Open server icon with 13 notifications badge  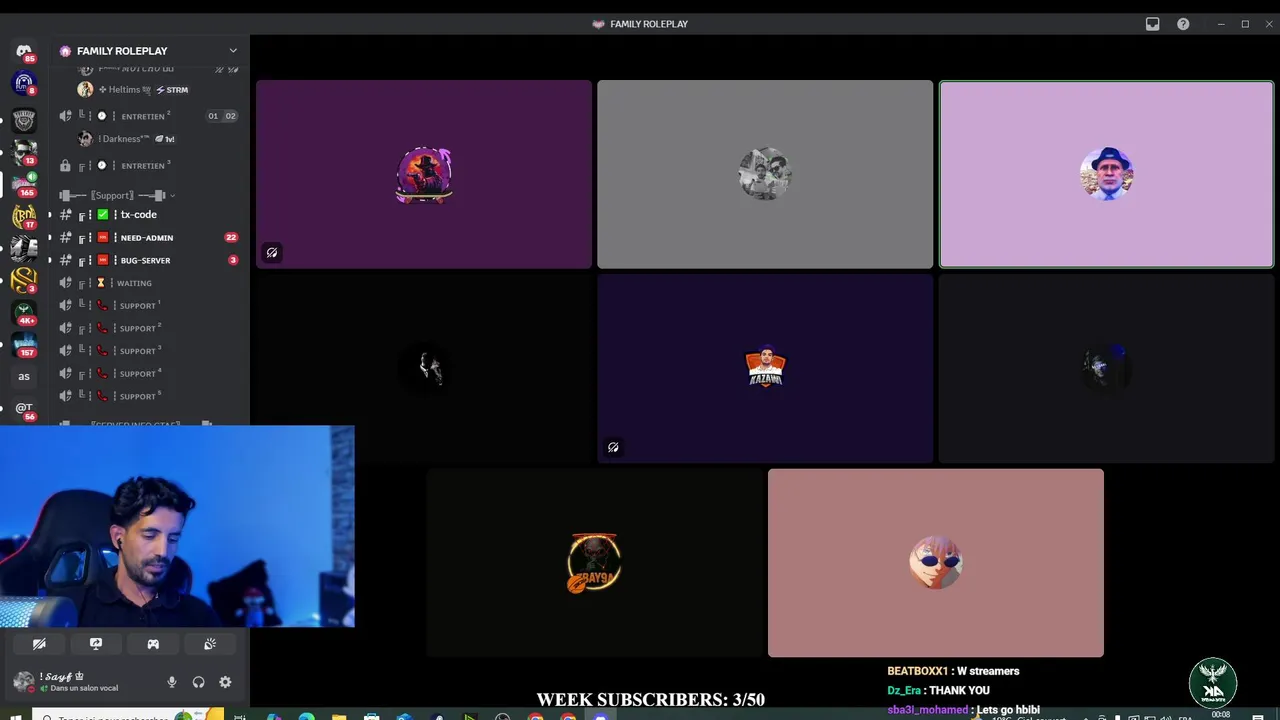[x=24, y=152]
